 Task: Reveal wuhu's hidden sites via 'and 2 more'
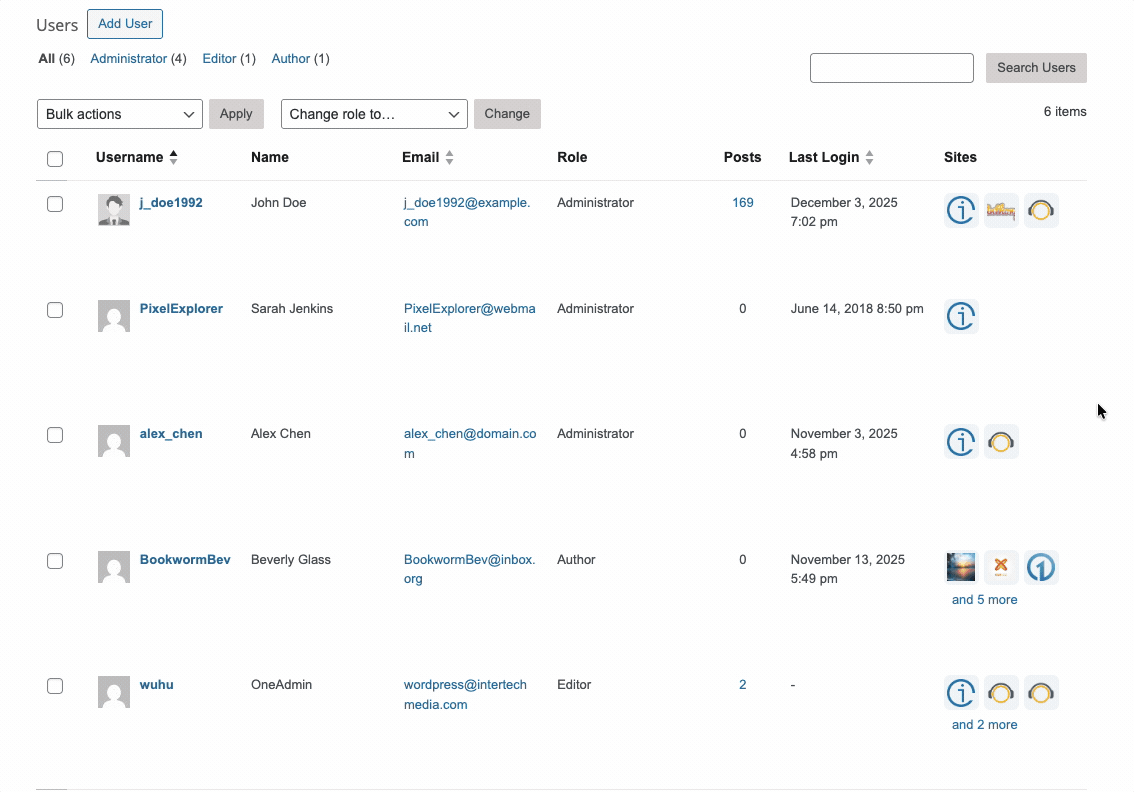[984, 723]
